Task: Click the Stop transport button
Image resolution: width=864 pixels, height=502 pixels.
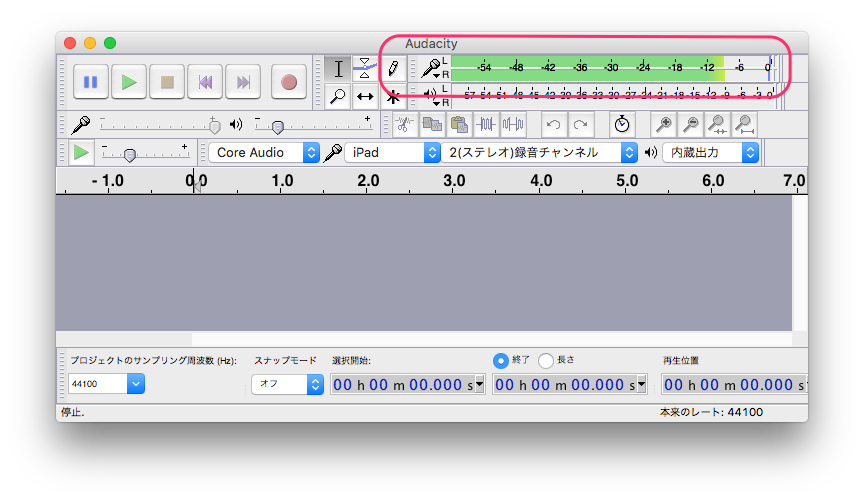Action: [x=167, y=82]
